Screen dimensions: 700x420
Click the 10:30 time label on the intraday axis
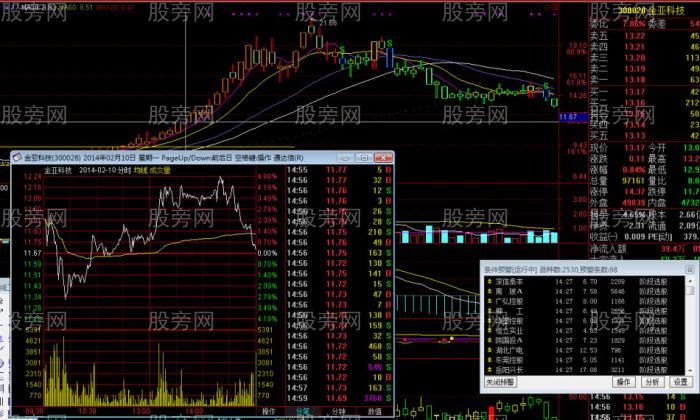pos(88,411)
